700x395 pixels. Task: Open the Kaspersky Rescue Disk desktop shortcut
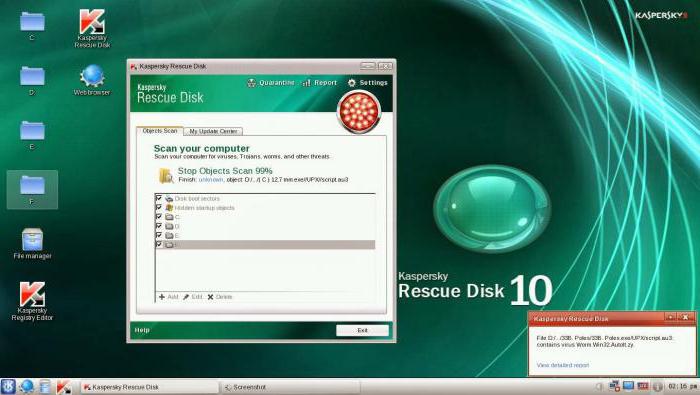92,29
